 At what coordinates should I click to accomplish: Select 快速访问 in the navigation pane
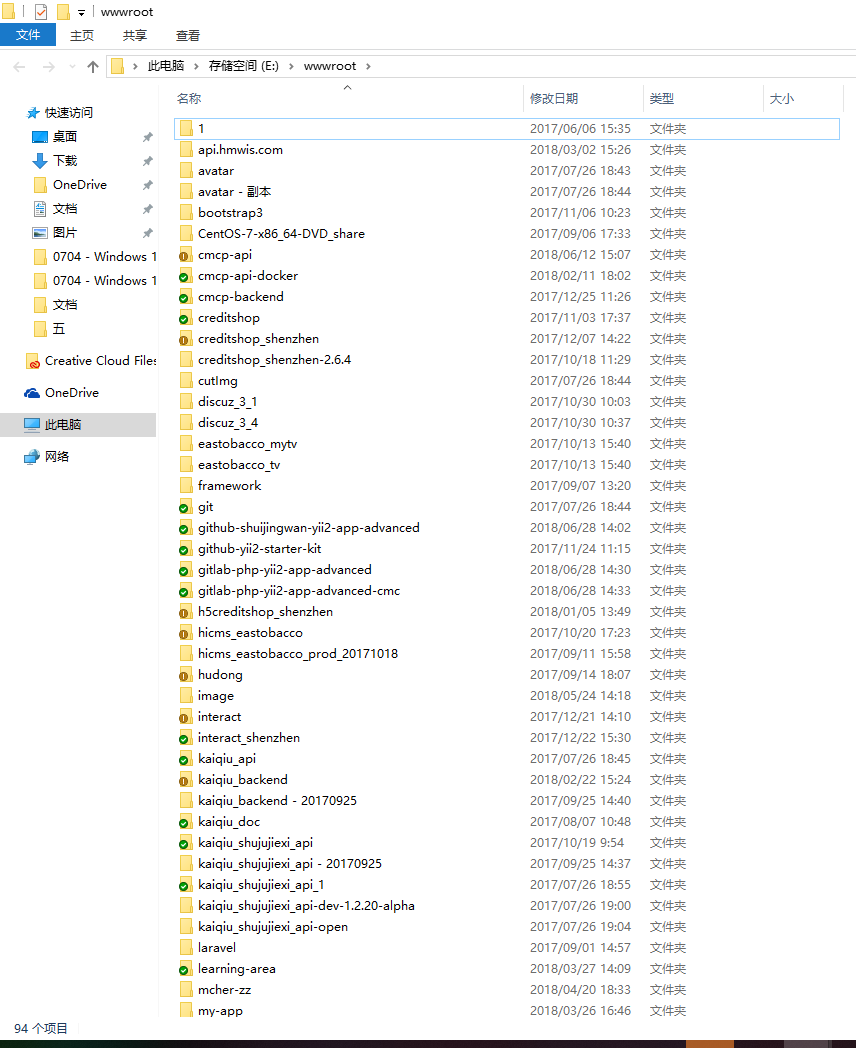pyautogui.click(x=68, y=112)
